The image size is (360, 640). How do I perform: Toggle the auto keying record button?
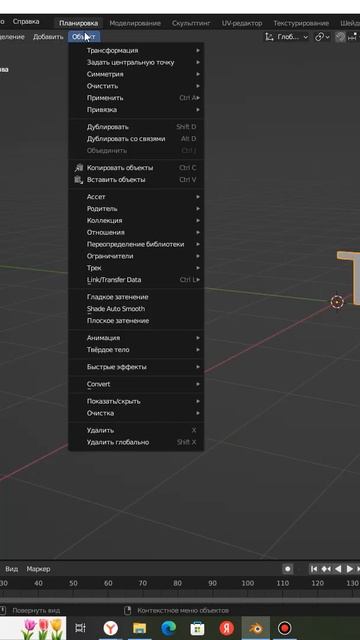(288, 569)
